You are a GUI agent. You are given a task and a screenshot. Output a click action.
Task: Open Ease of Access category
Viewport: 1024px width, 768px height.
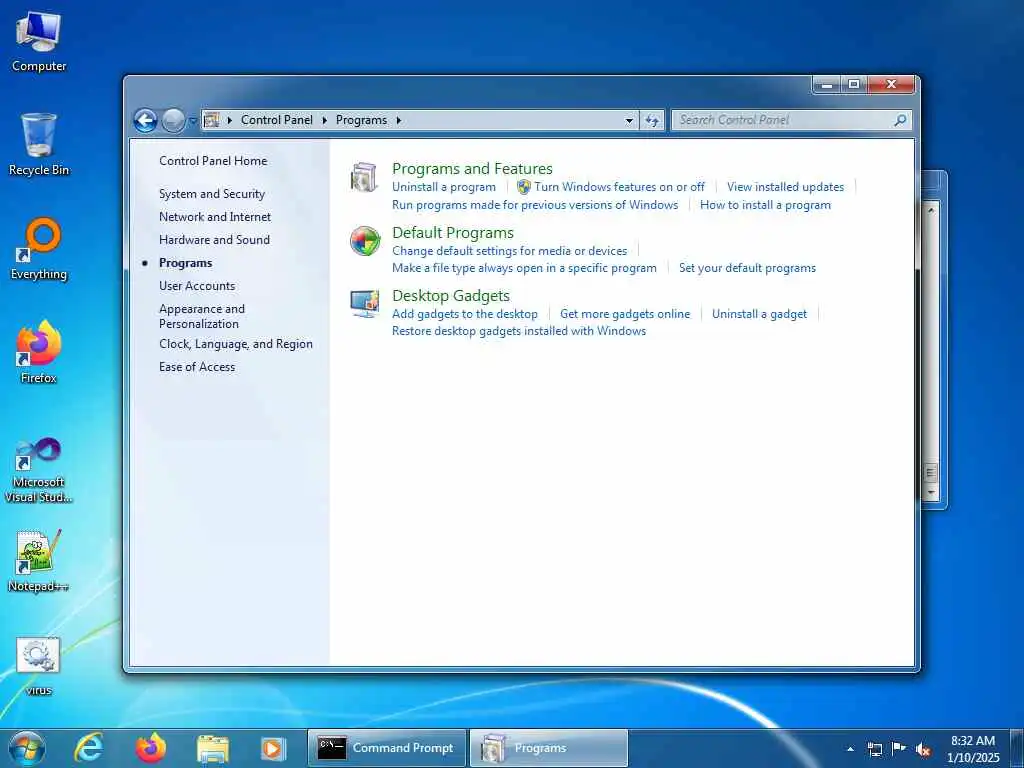[x=197, y=367]
